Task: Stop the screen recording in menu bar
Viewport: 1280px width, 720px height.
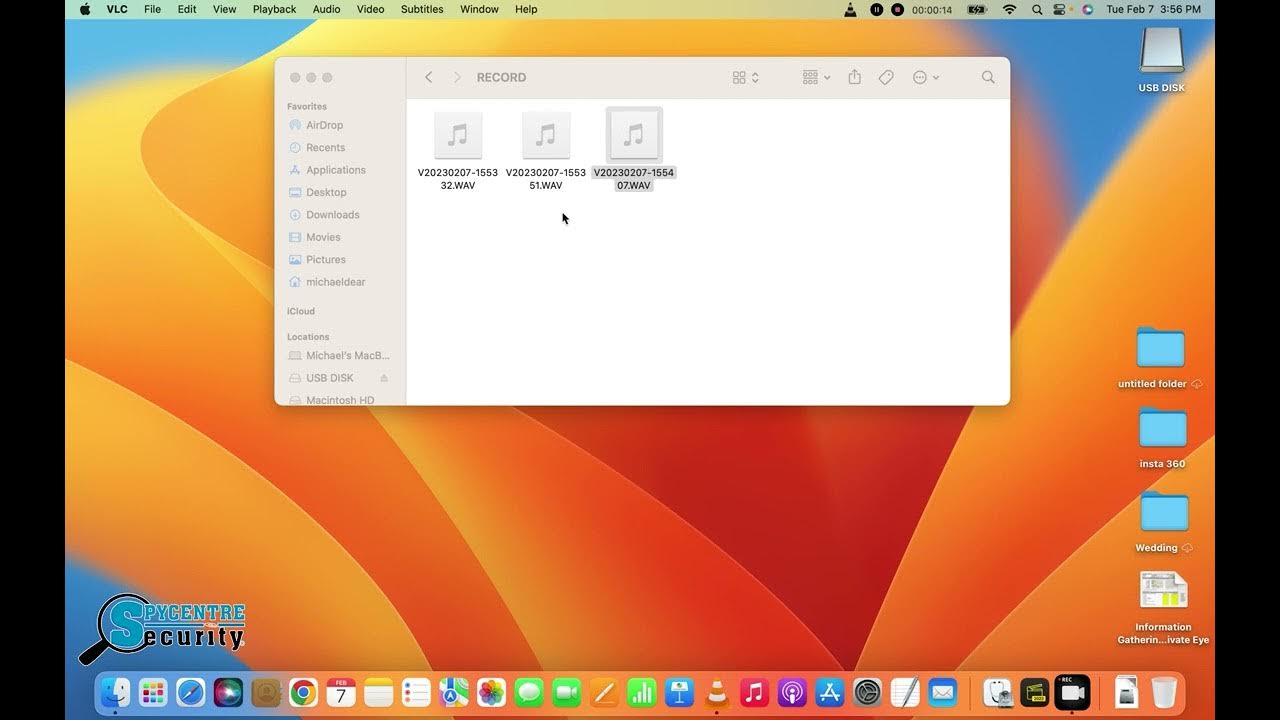Action: click(897, 9)
